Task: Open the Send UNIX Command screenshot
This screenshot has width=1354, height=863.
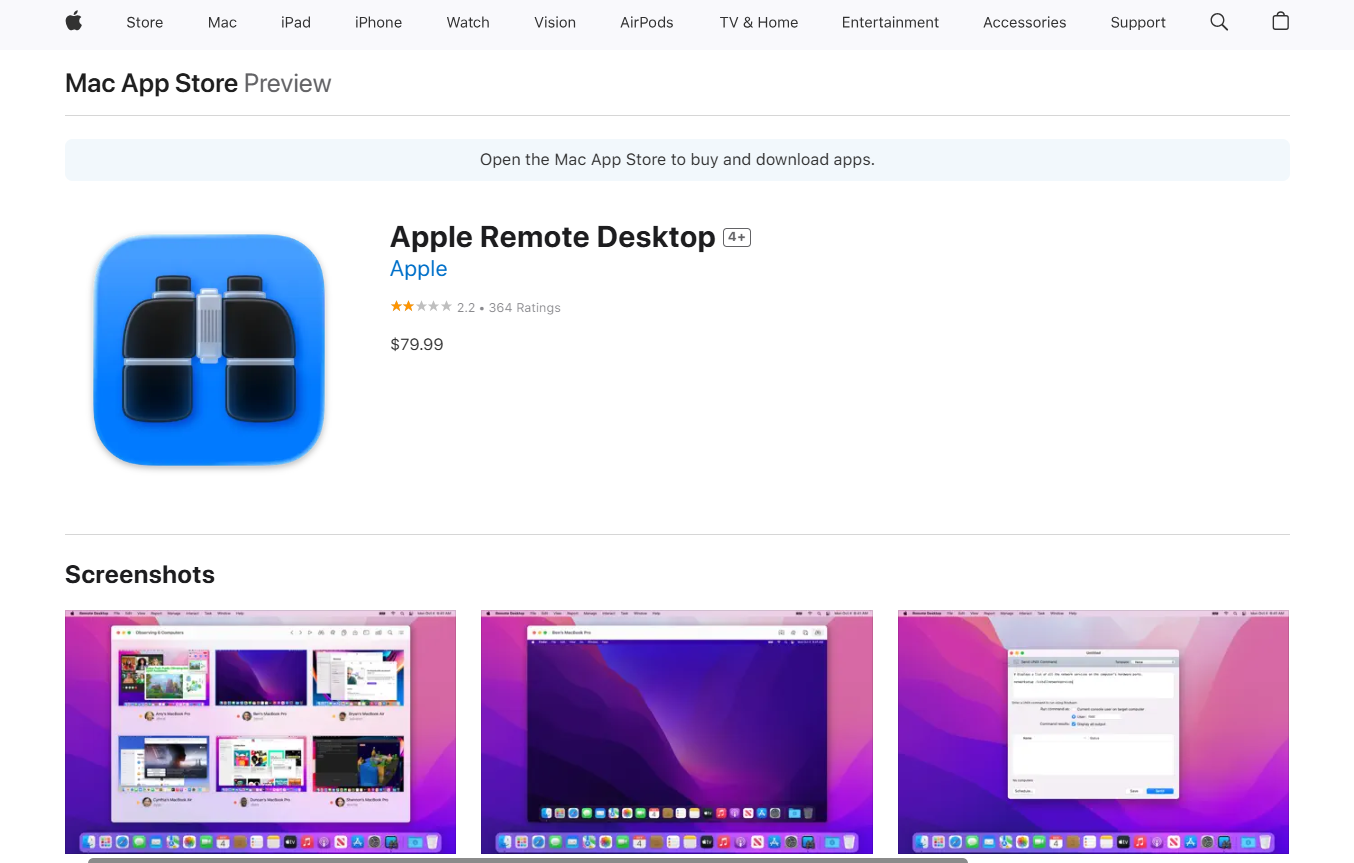Action: pos(1093,731)
